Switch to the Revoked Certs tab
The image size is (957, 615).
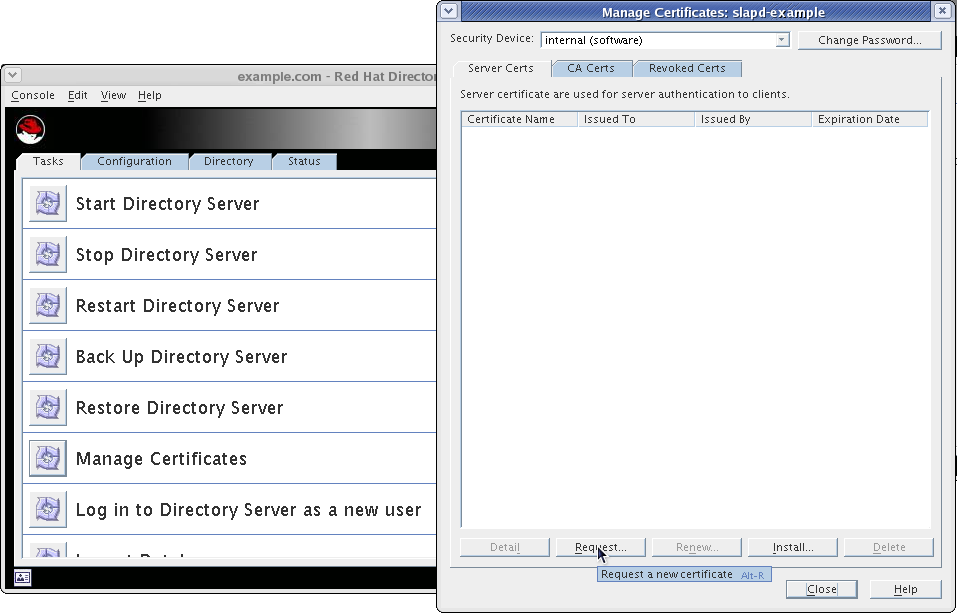pos(687,68)
